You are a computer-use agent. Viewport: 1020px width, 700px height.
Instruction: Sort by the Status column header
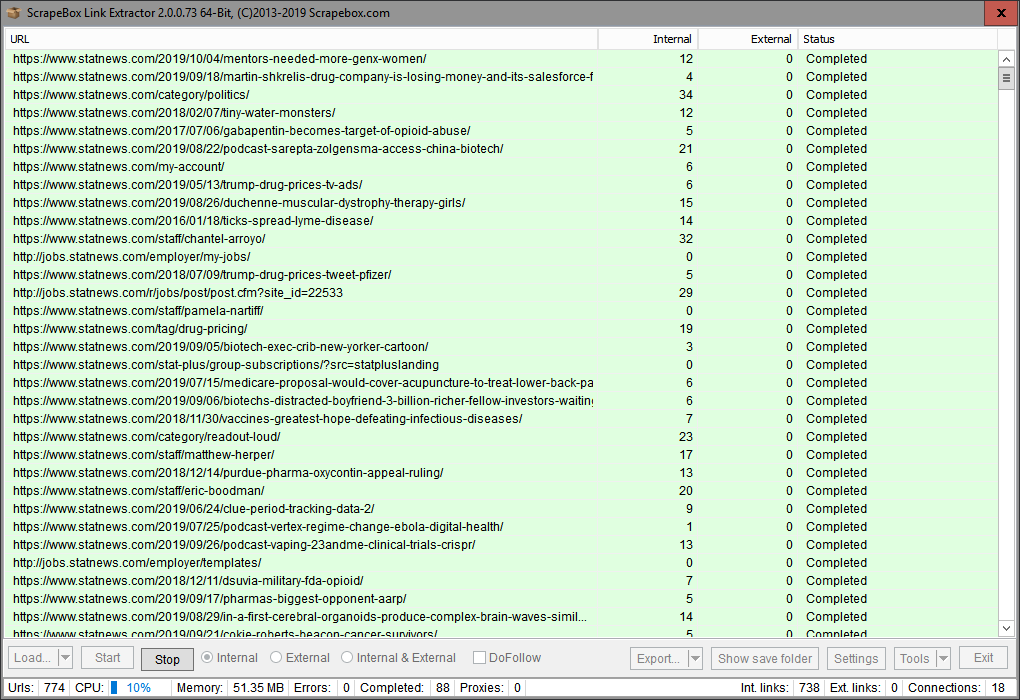point(898,39)
